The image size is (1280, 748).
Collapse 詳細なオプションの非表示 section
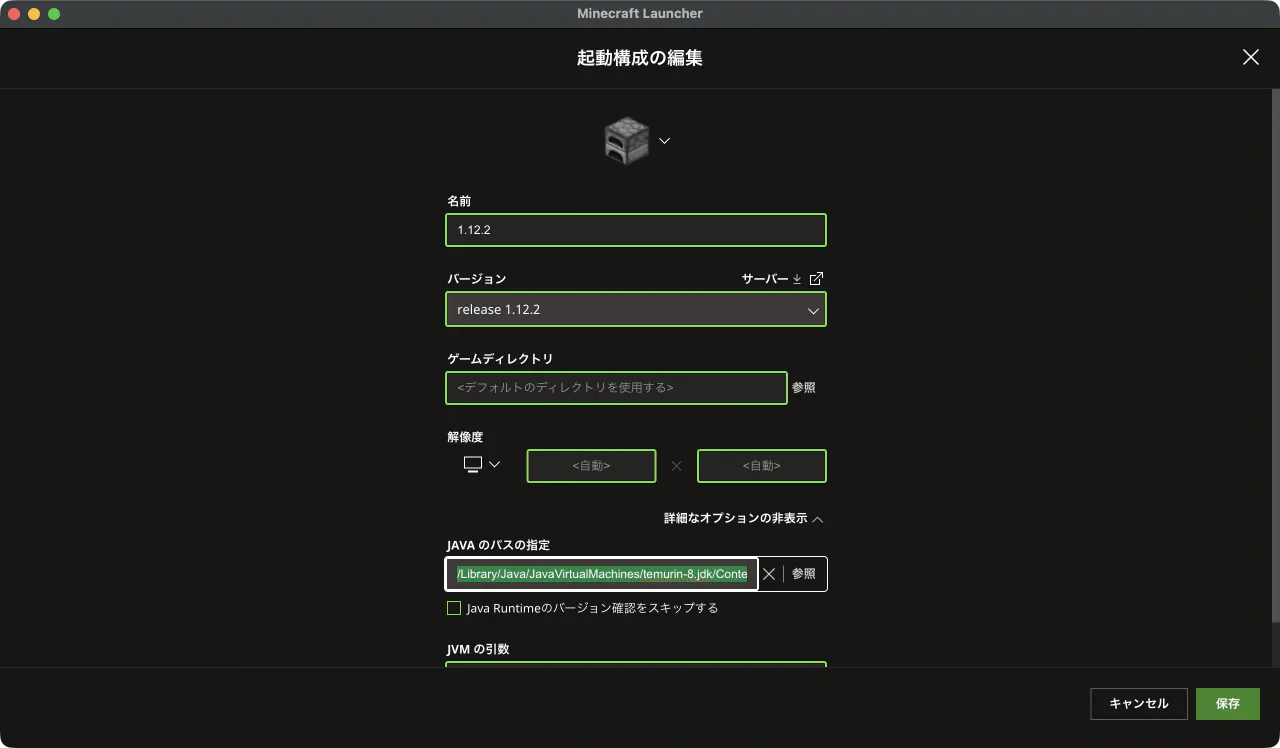(x=743, y=519)
